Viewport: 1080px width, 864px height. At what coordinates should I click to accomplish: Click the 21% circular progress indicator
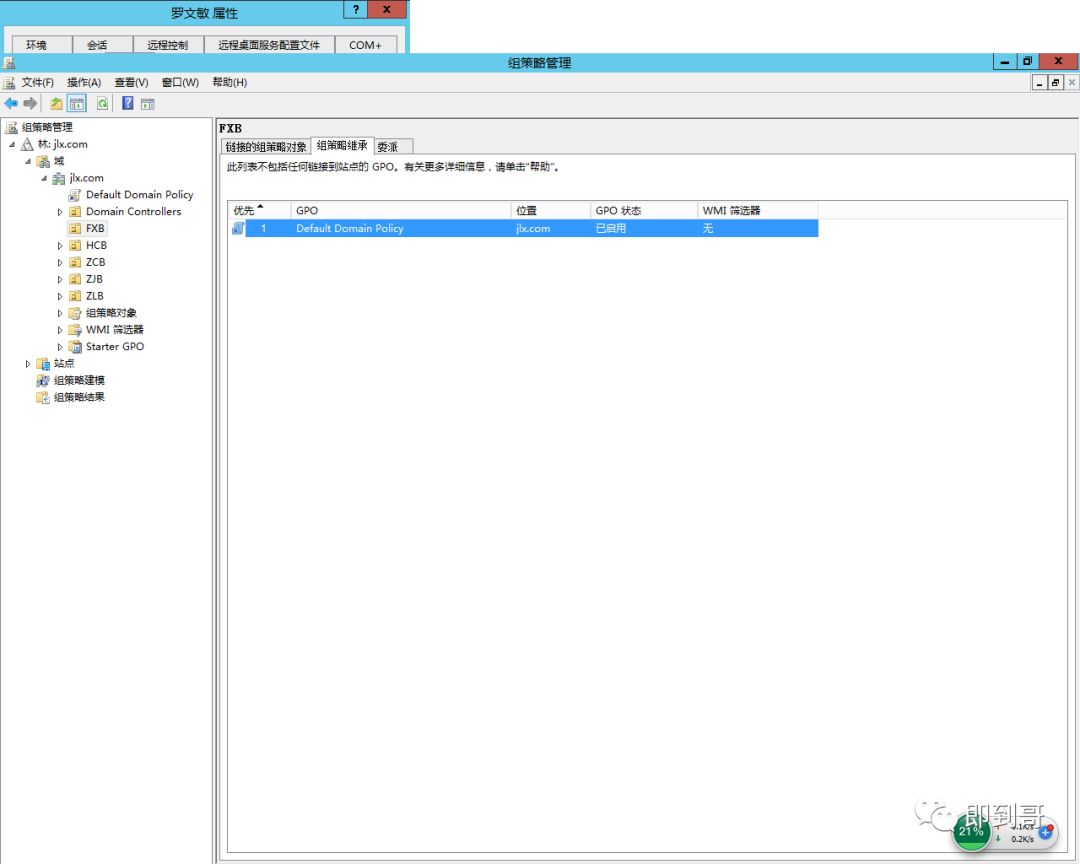(x=971, y=831)
